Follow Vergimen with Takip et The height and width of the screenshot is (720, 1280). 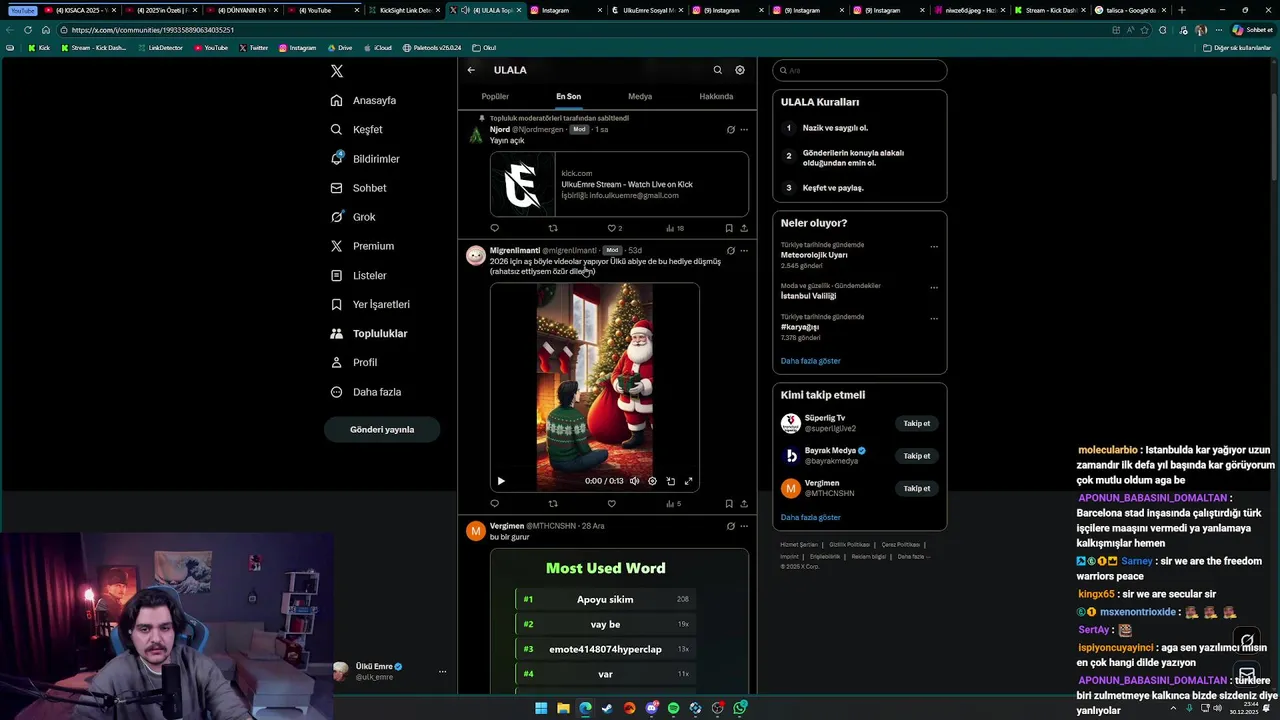pyautogui.click(x=917, y=489)
